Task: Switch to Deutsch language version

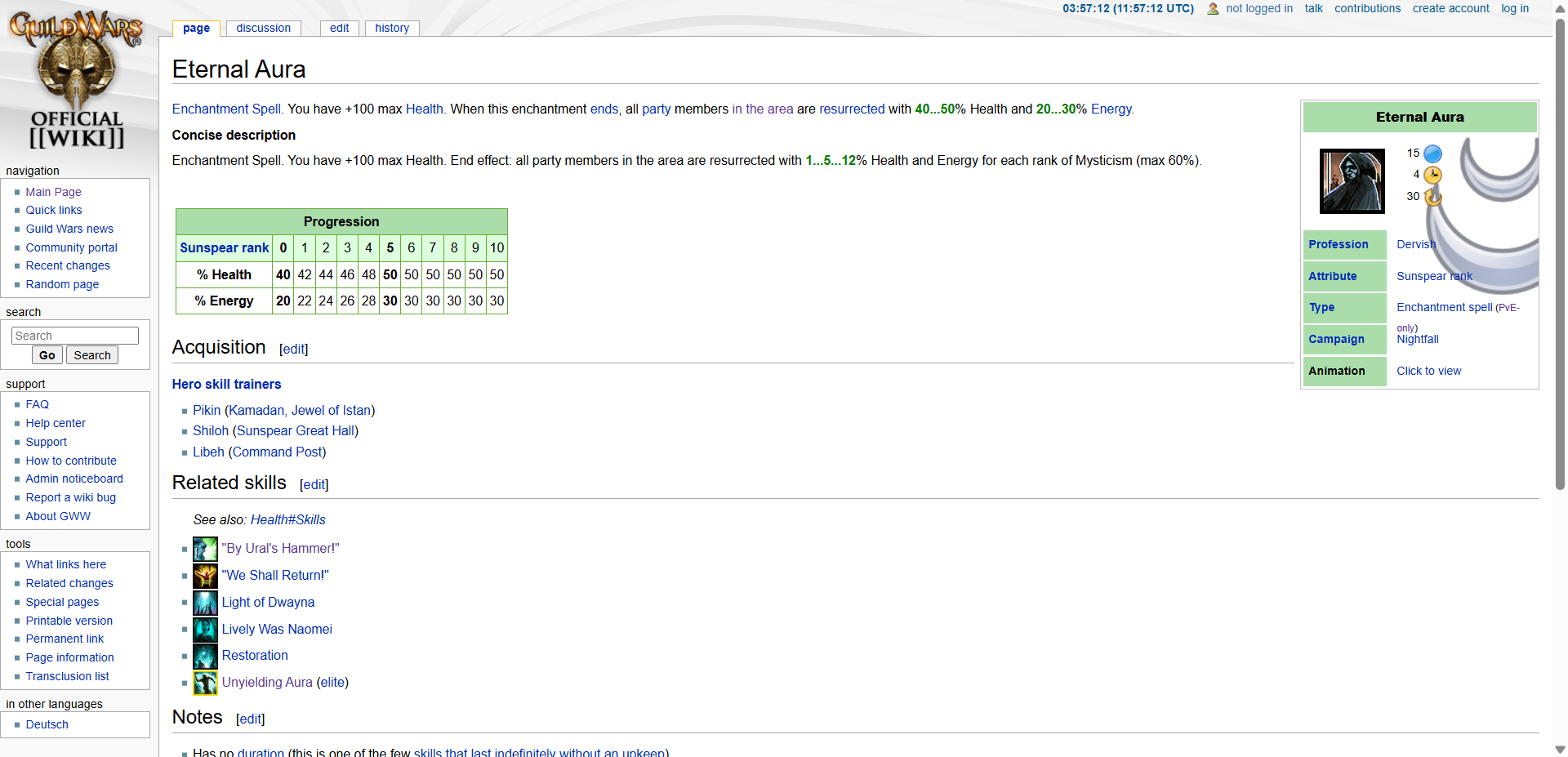Action: click(47, 724)
